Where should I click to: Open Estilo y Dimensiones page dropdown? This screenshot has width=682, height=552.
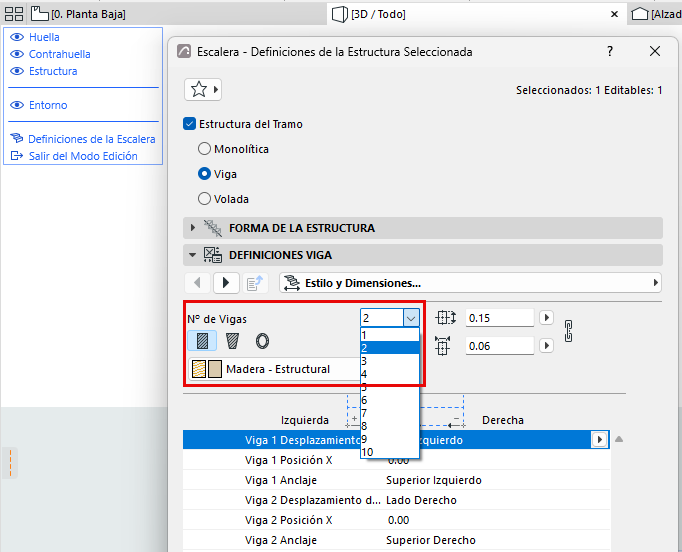point(471,283)
